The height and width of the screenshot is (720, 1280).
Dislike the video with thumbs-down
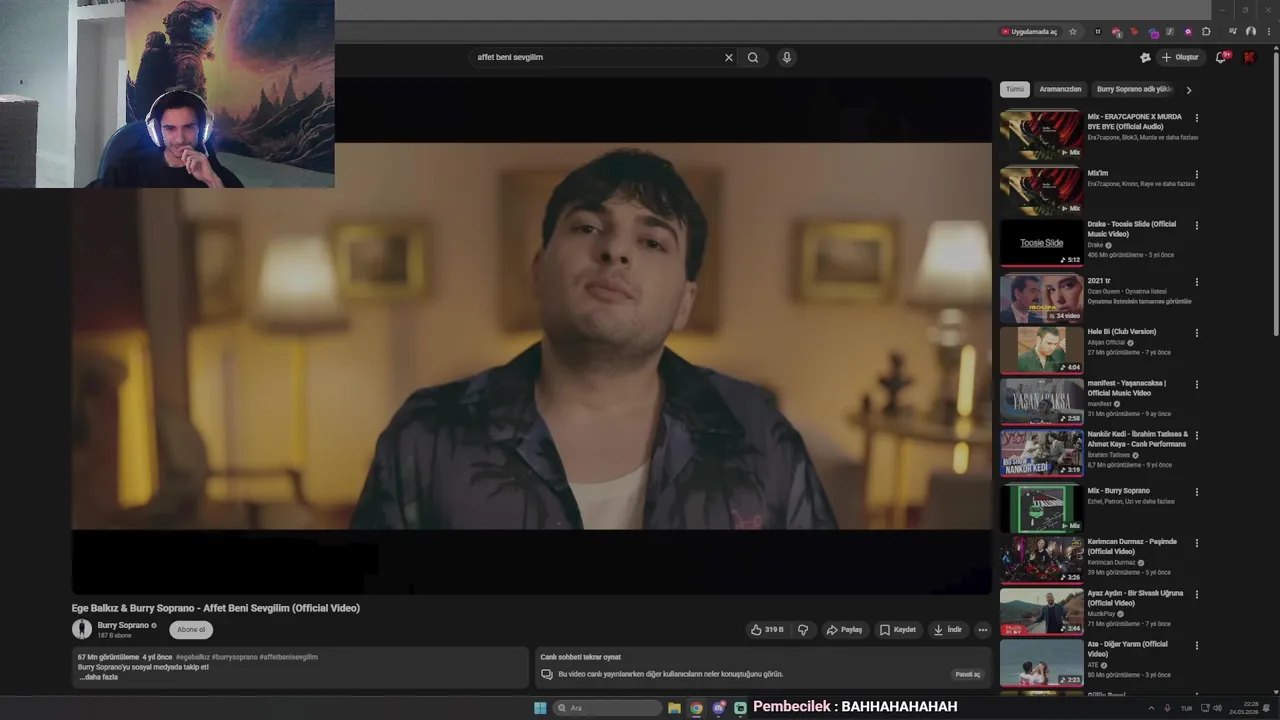803,630
